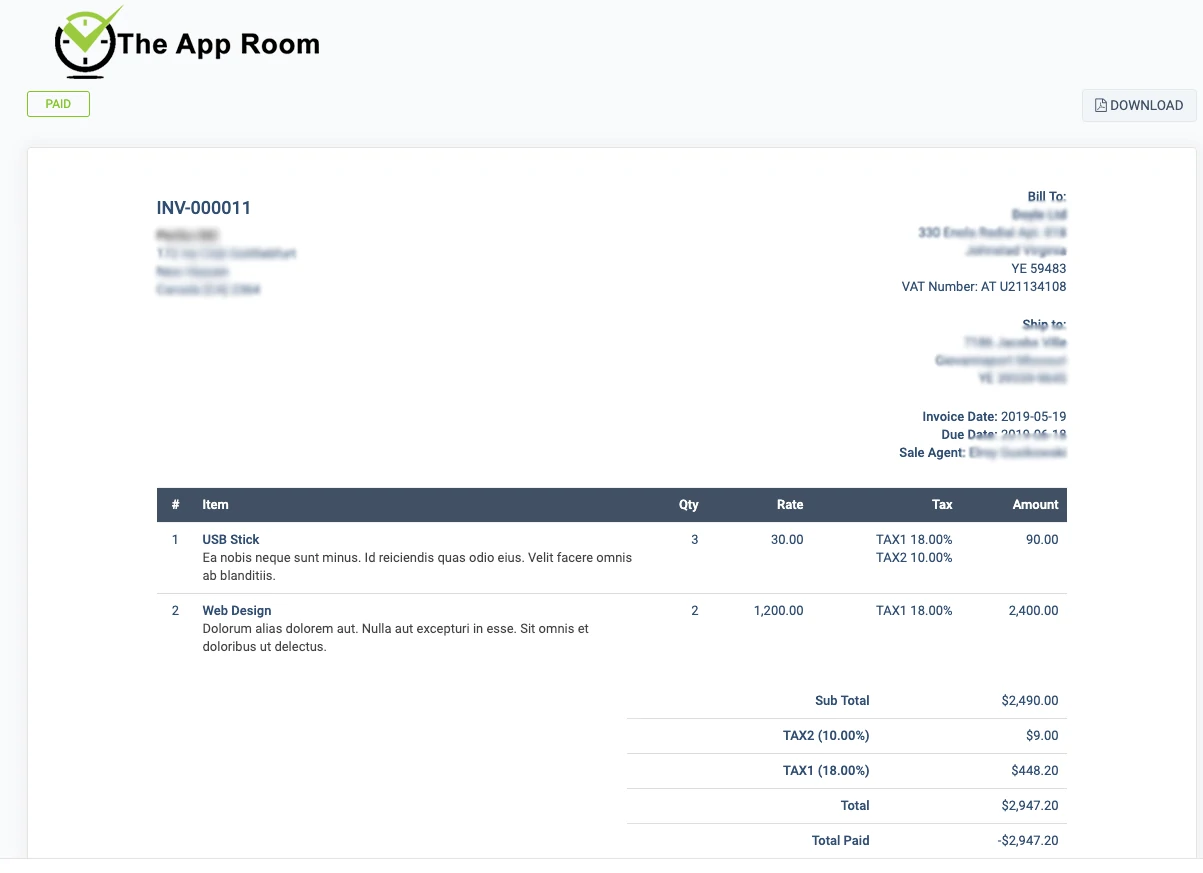
Task: Select VAT Number AT U21134108
Action: pyautogui.click(x=984, y=287)
